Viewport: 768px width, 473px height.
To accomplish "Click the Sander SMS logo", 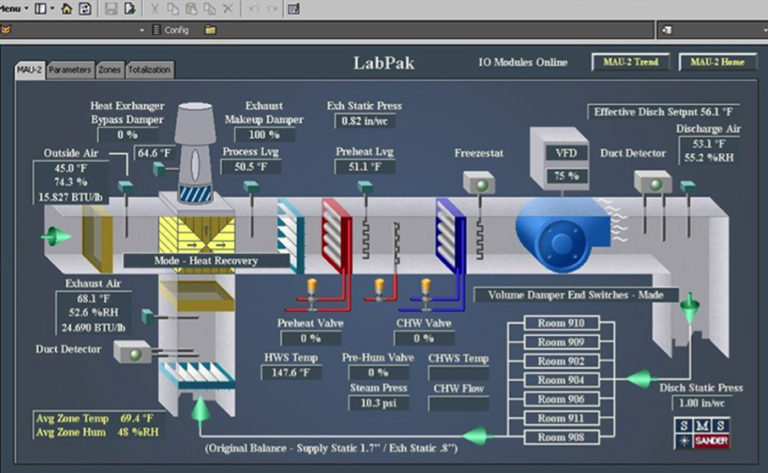I will pyautogui.click(x=703, y=432).
